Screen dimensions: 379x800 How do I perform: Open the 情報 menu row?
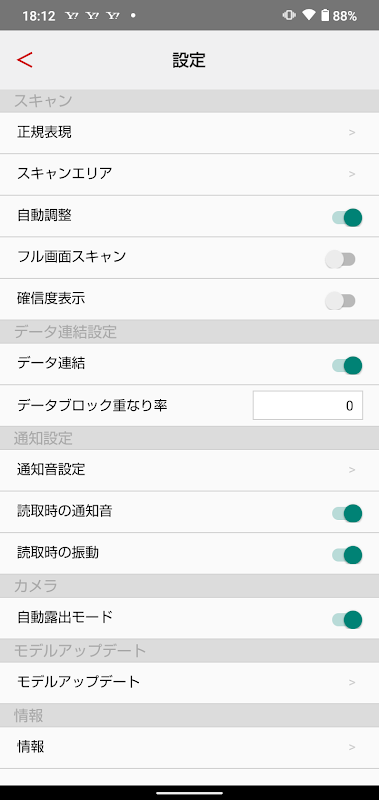coord(189,747)
